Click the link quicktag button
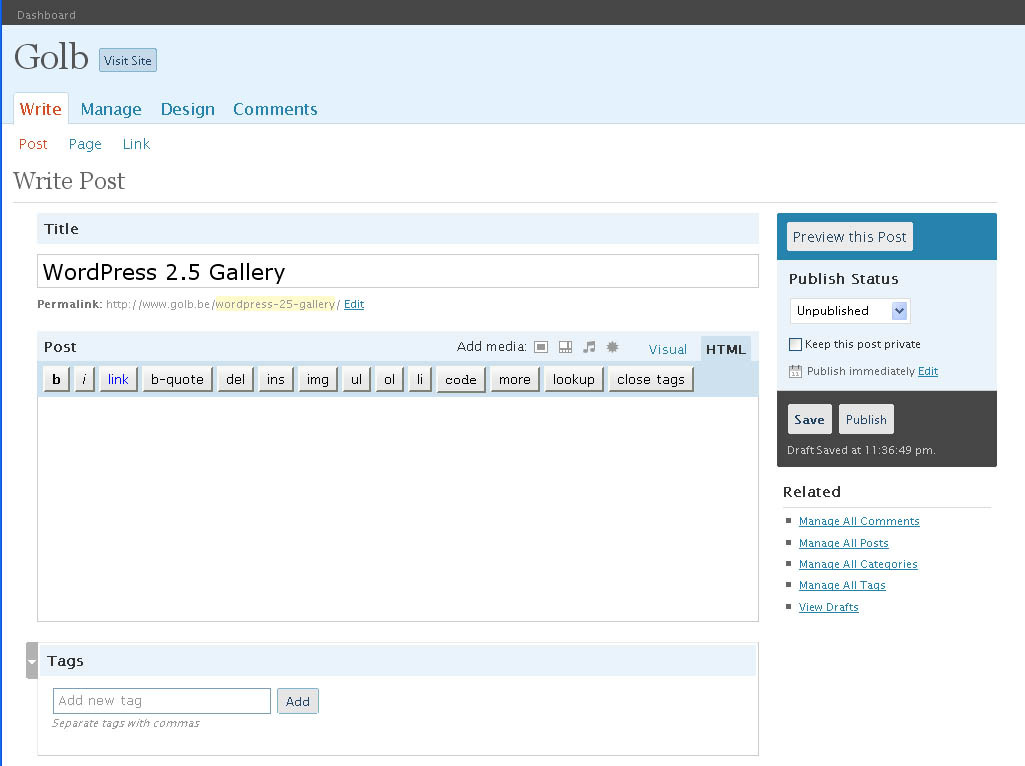Image resolution: width=1025 pixels, height=766 pixels. click(x=118, y=379)
